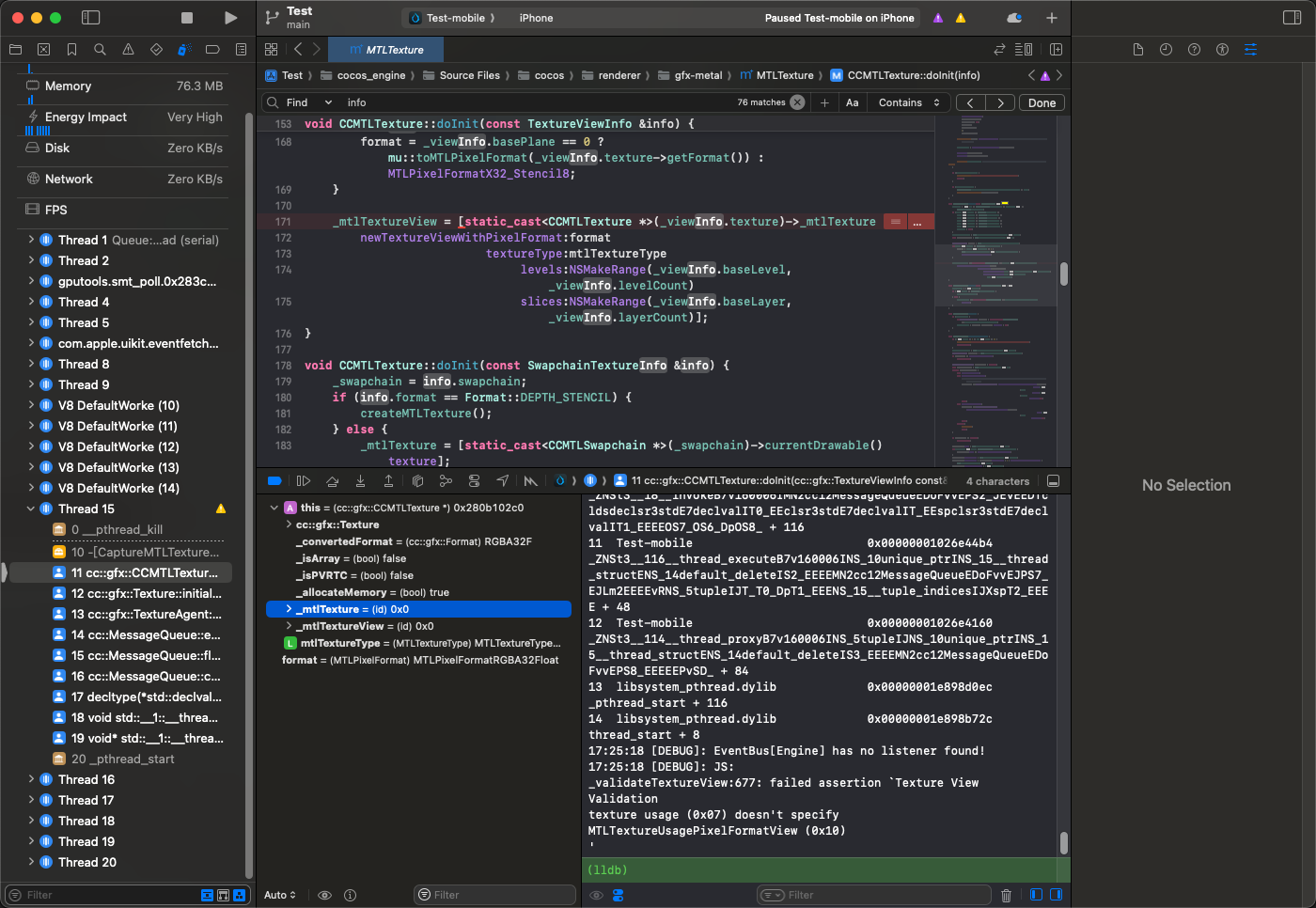Screen dimensions: 1316x908
Task: Select Source Files in the jump bar
Action: click(461, 75)
